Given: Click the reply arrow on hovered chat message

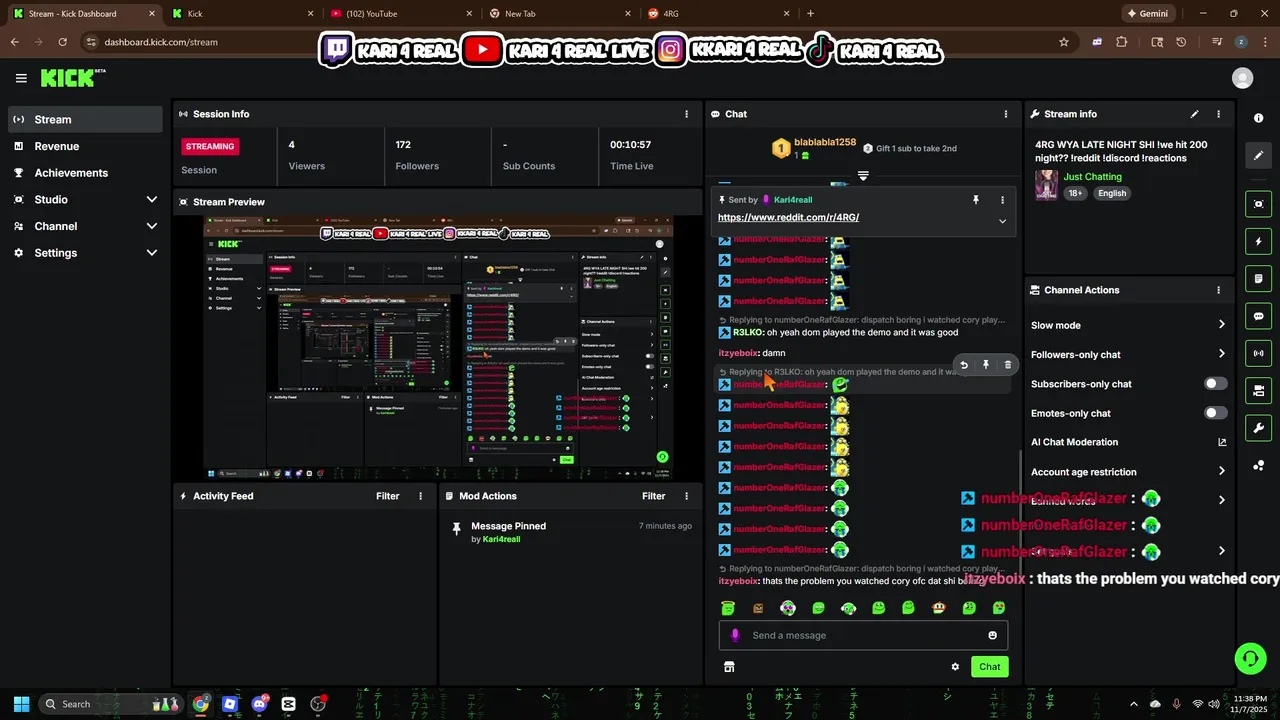Looking at the screenshot, I should [964, 365].
